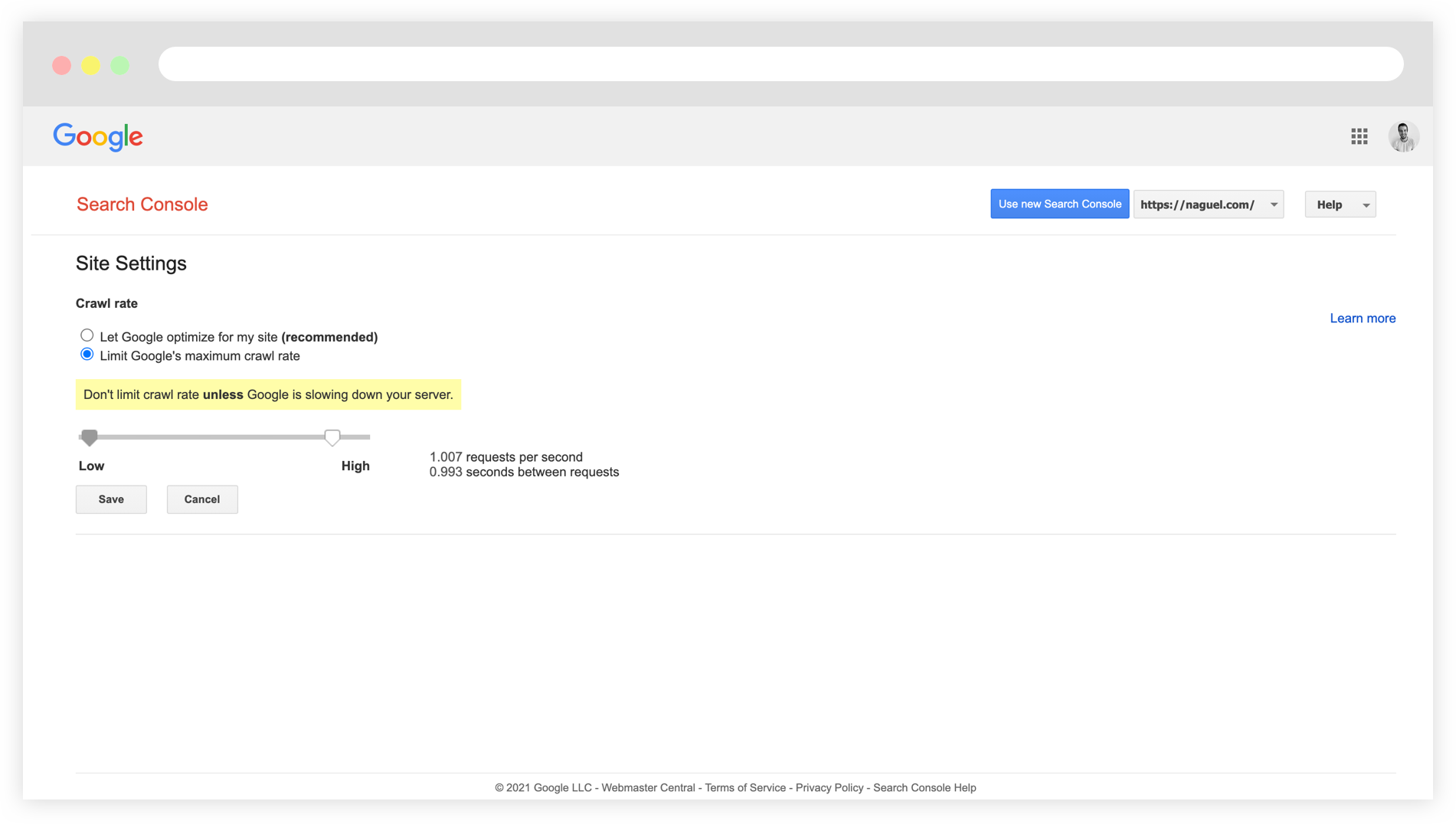Select Let Google optimize for my site

pos(87,335)
